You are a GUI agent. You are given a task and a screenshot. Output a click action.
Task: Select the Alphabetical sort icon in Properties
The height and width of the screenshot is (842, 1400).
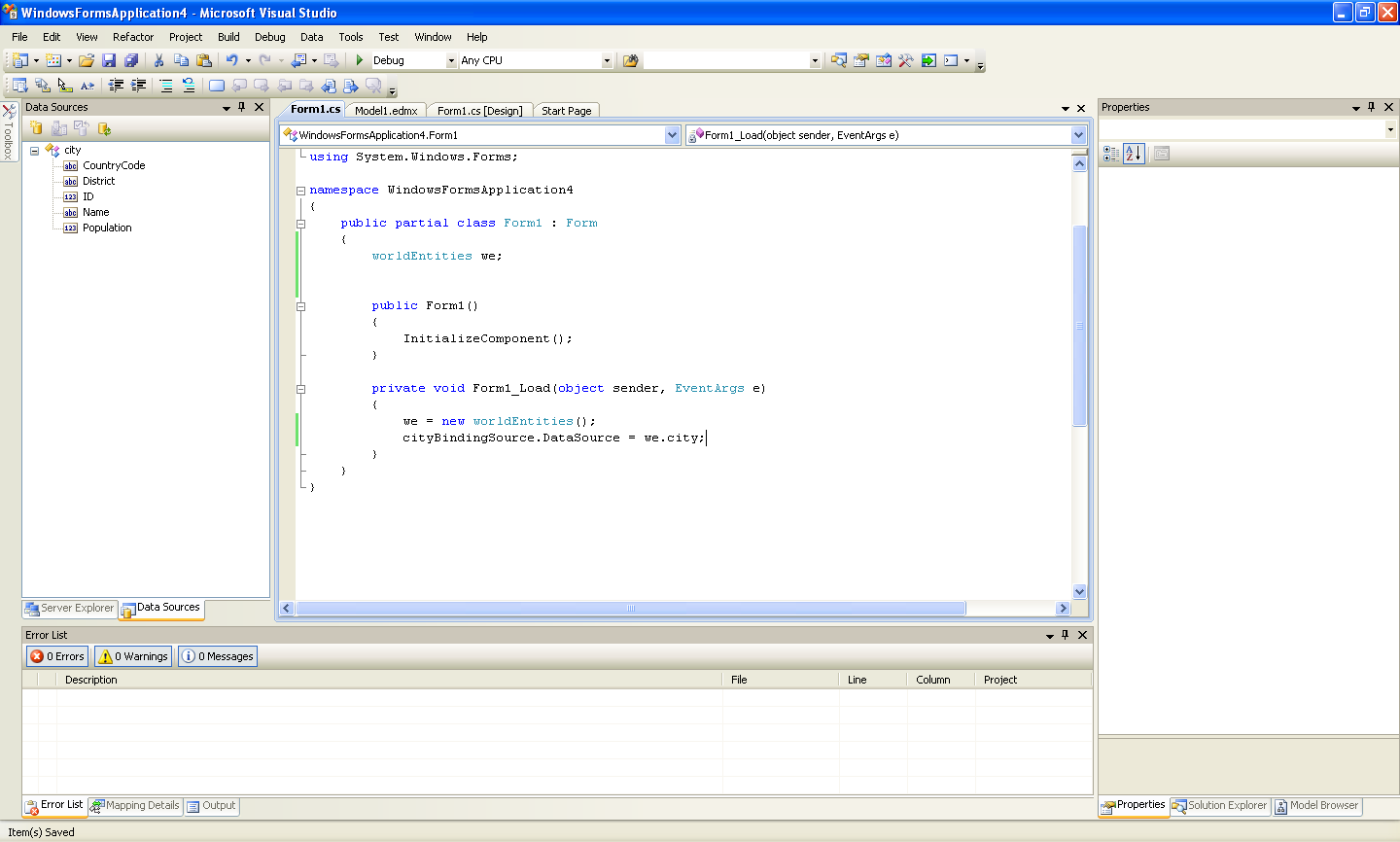point(1134,153)
